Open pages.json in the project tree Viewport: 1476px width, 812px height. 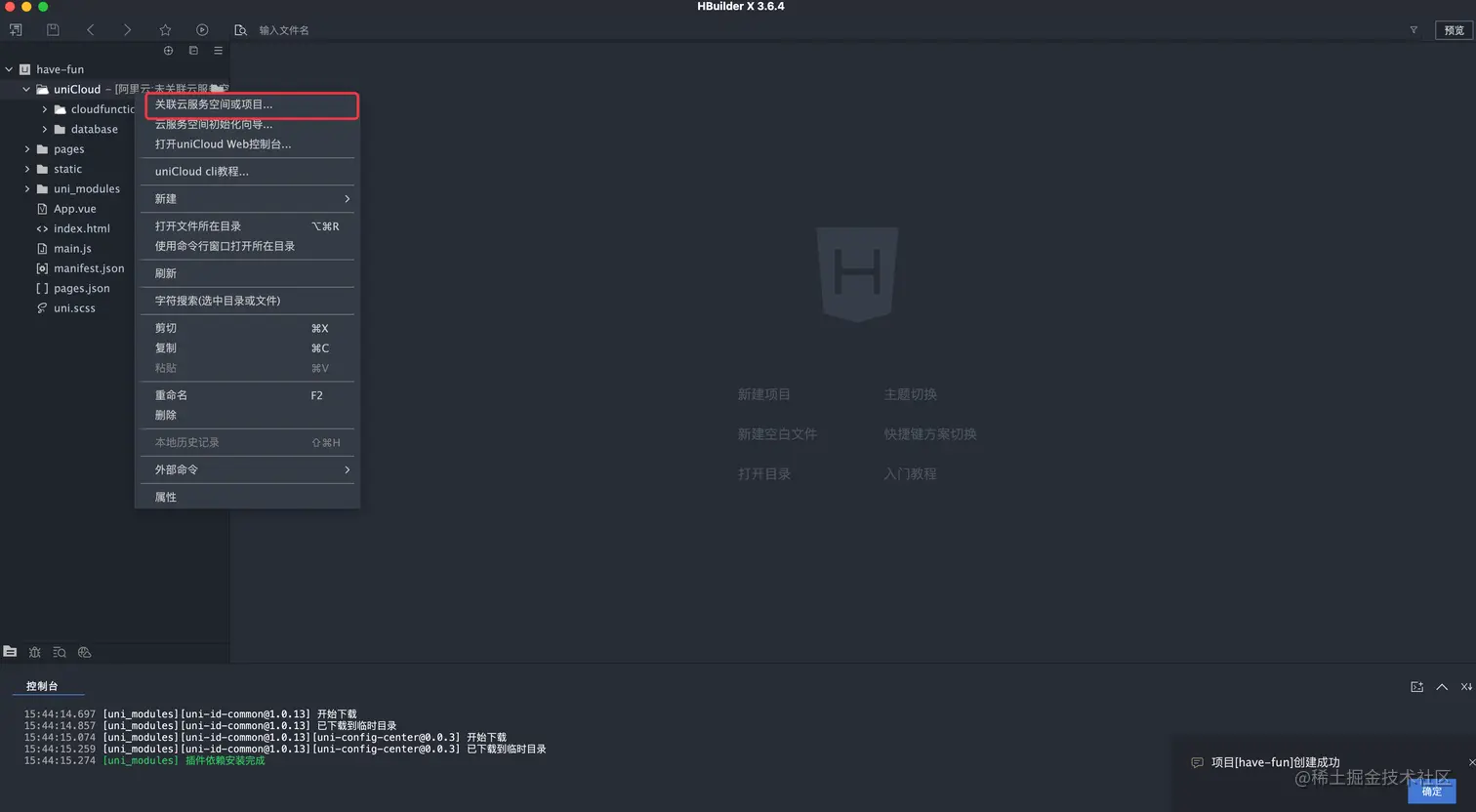pos(81,289)
